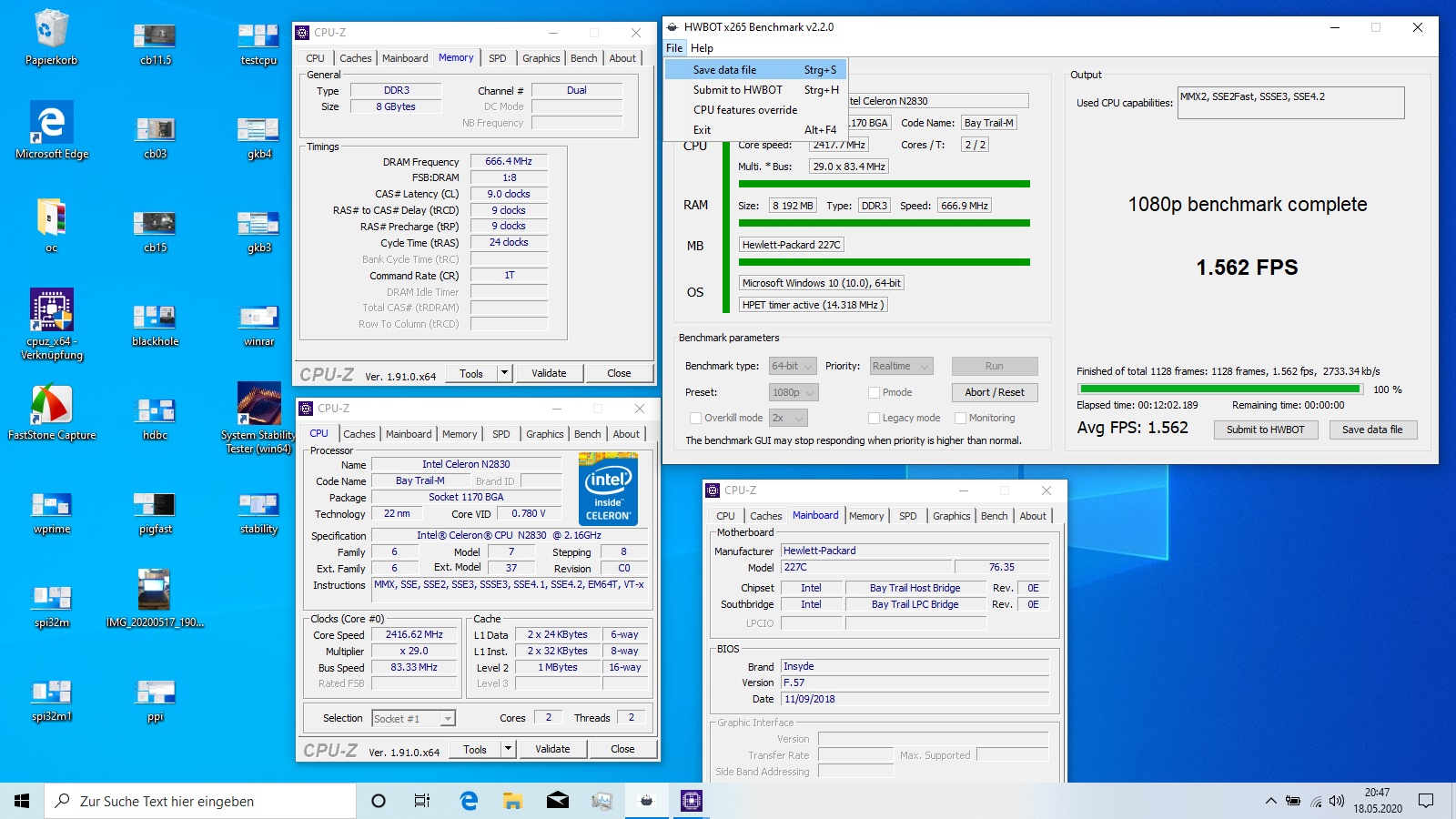Switch to SPD tab in Memory CPU-Z window
Viewport: 1456px width, 819px height.
pyautogui.click(x=497, y=57)
